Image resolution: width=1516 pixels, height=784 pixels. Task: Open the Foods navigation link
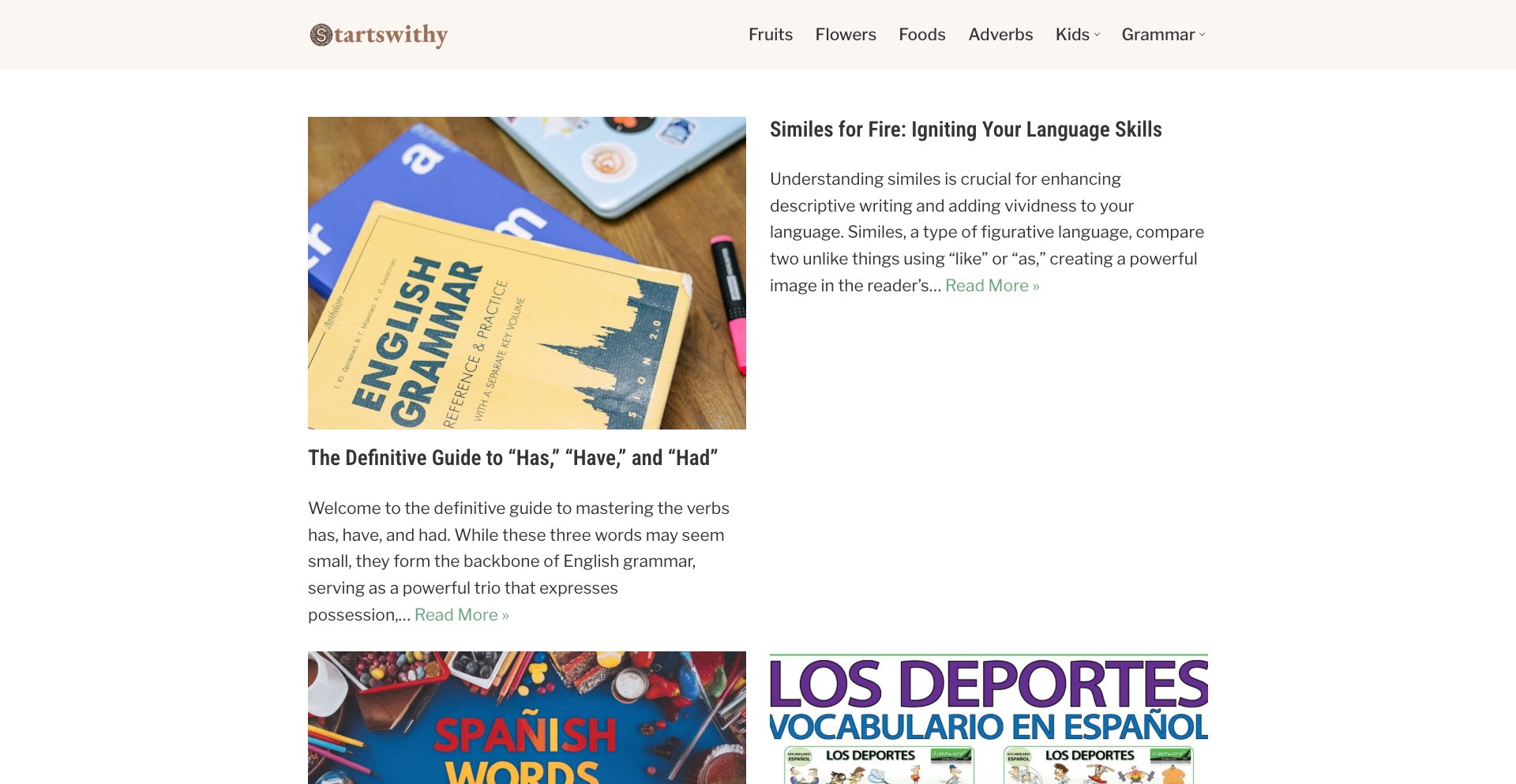922,35
